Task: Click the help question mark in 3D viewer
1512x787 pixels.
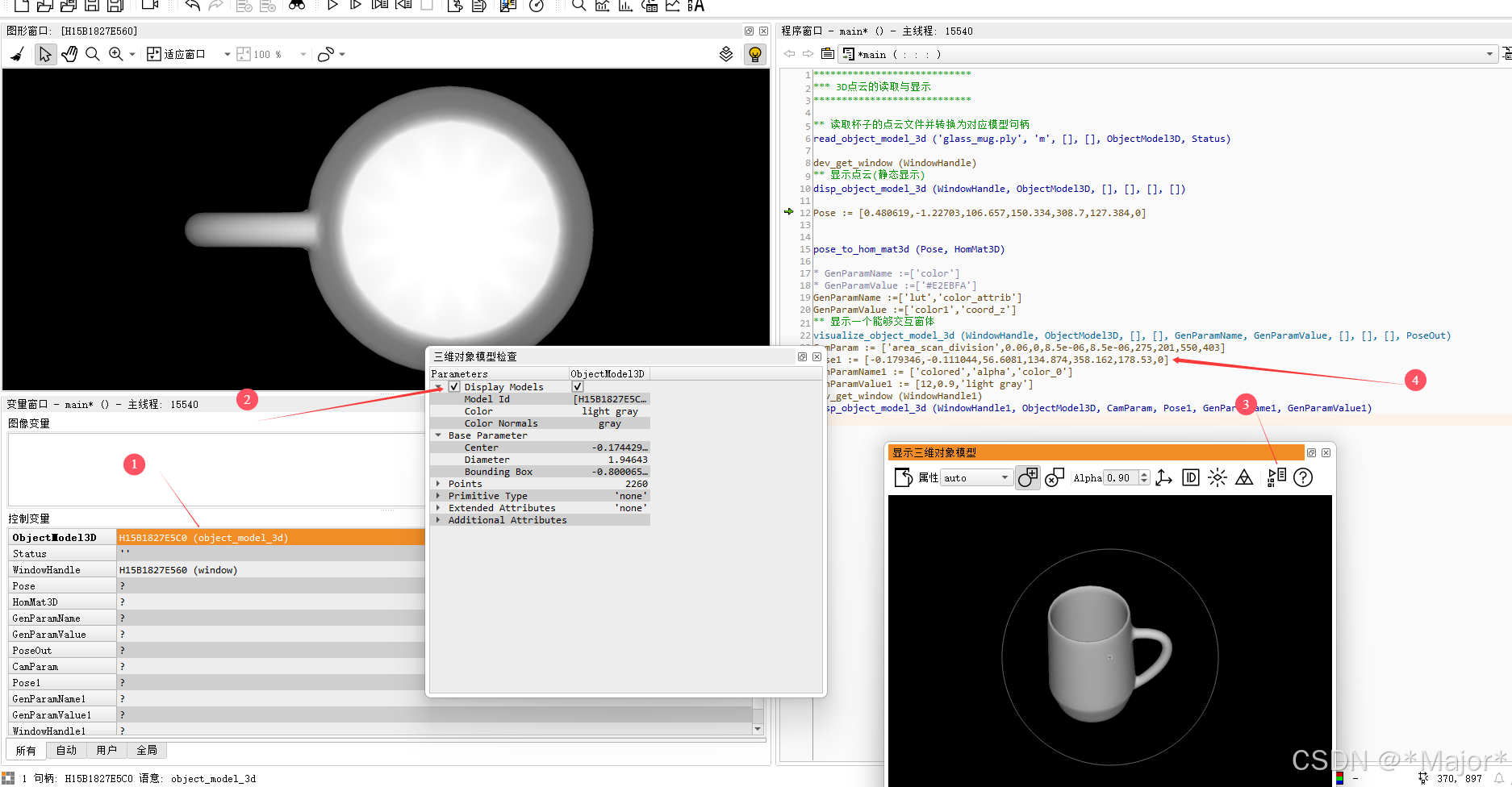Action: [x=1303, y=477]
